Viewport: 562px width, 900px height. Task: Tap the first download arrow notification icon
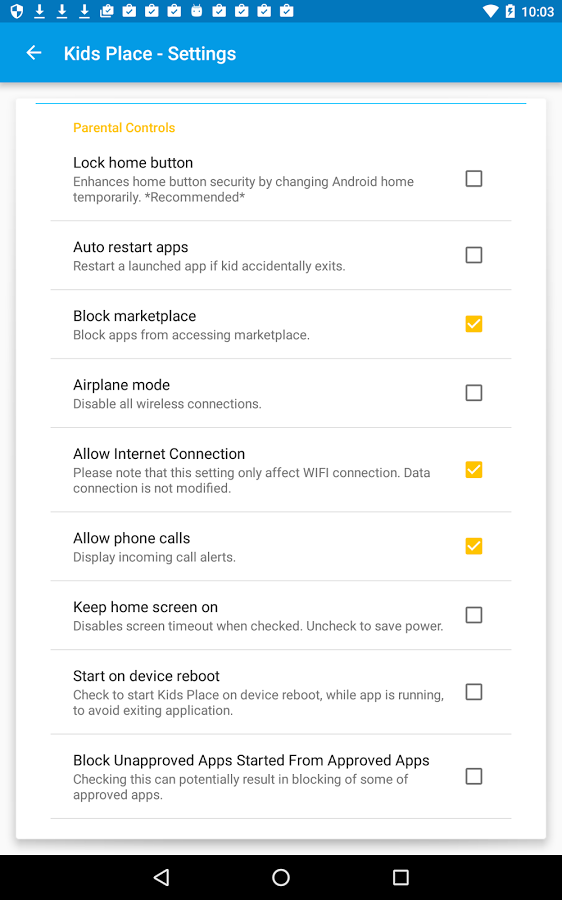point(39,11)
